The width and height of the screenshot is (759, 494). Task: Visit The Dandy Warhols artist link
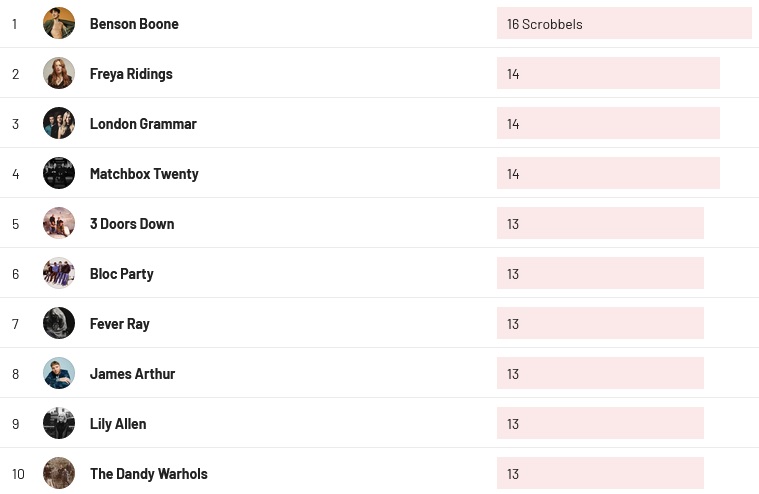coord(149,474)
